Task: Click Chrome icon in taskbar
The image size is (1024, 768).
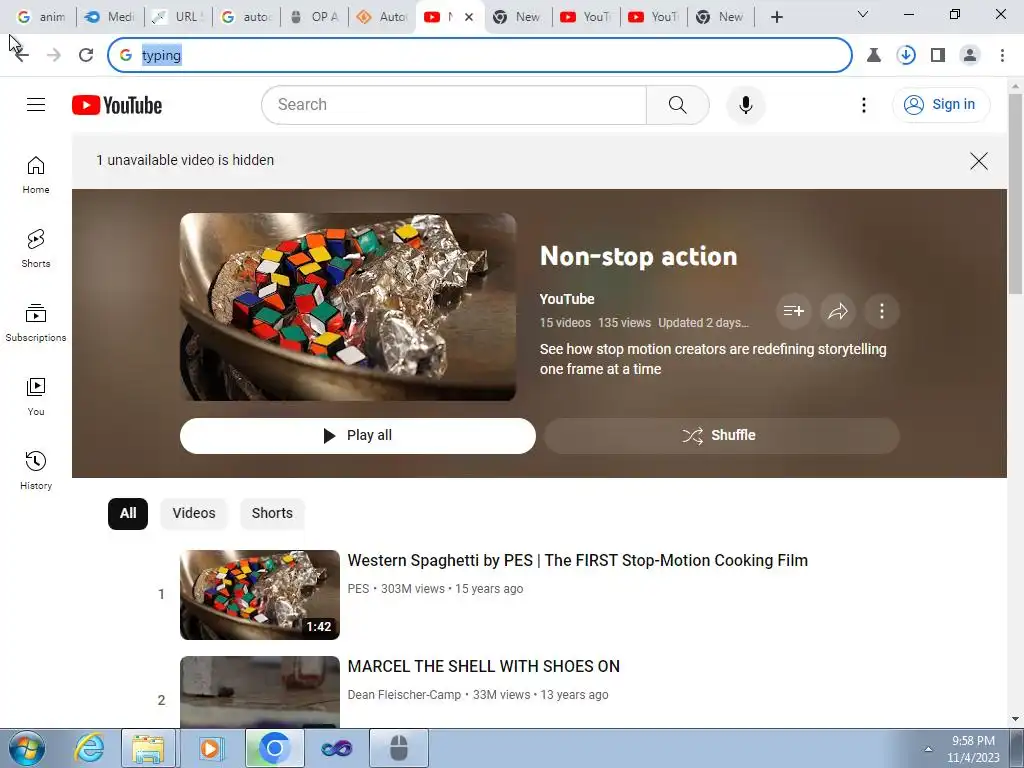Action: (x=274, y=748)
